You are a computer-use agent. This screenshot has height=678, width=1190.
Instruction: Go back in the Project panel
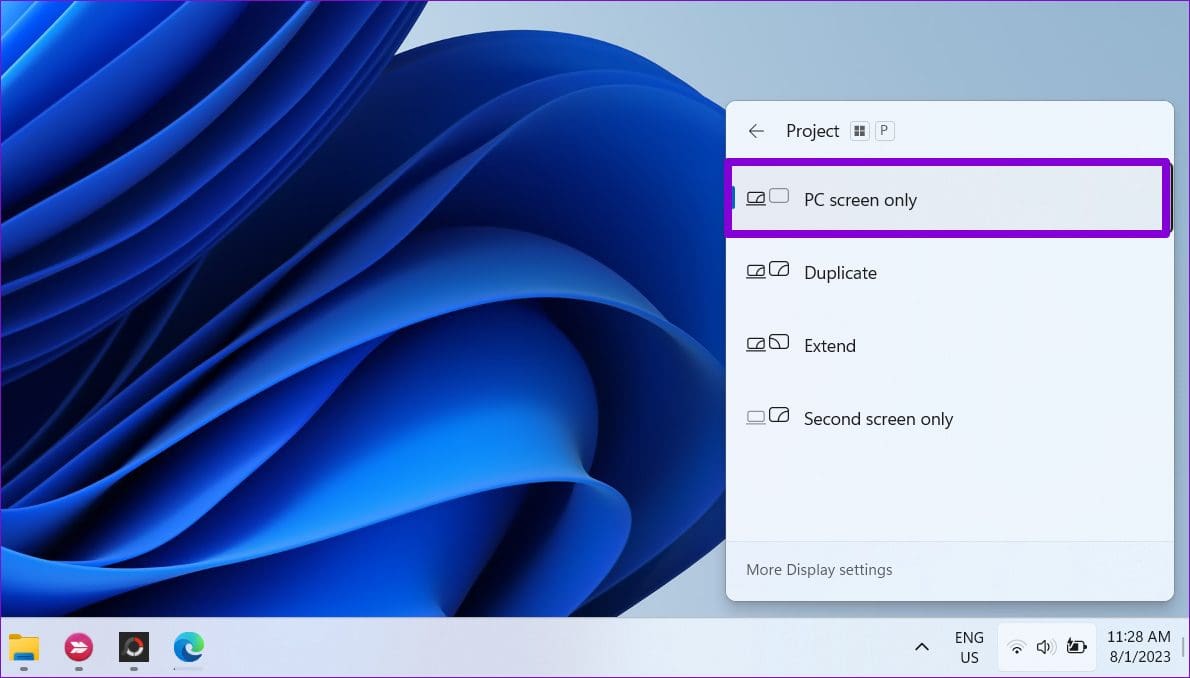click(756, 130)
